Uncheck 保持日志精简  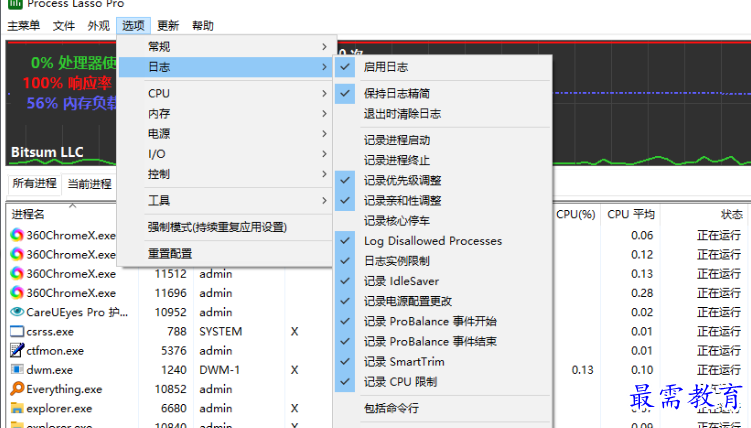443,93
